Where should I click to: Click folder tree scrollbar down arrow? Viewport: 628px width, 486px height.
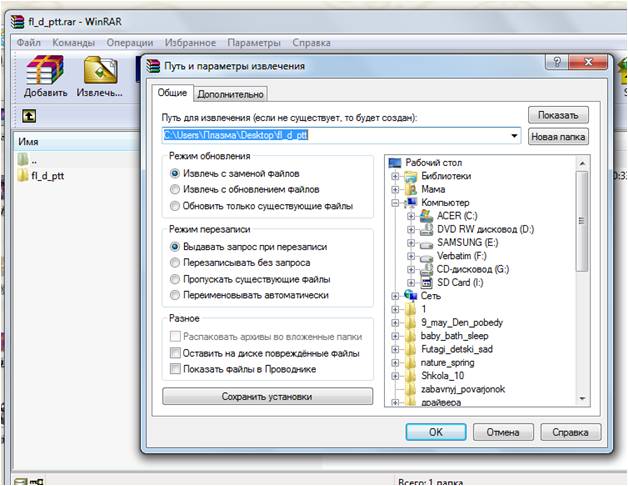582,399
